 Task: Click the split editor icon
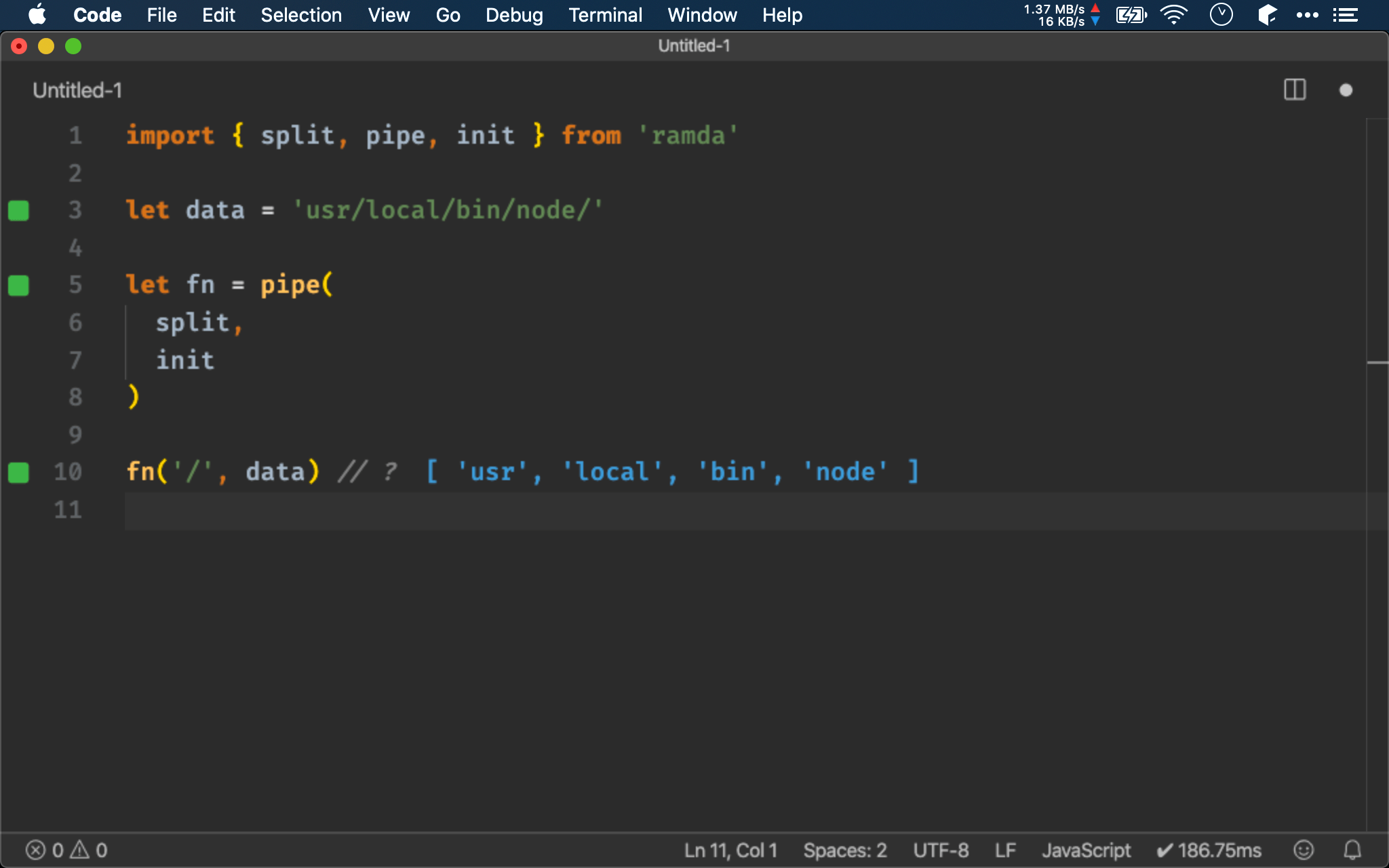pos(1295,90)
